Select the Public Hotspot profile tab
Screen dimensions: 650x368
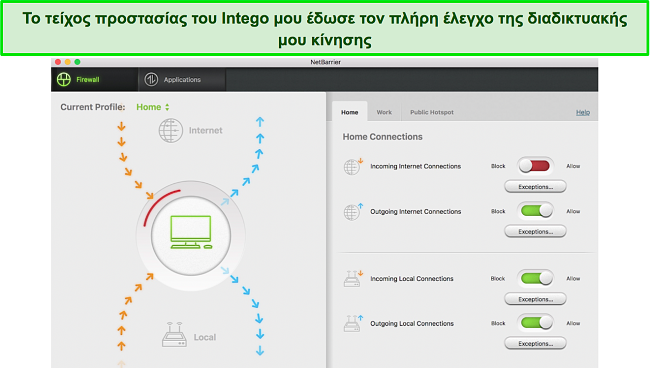(x=432, y=112)
